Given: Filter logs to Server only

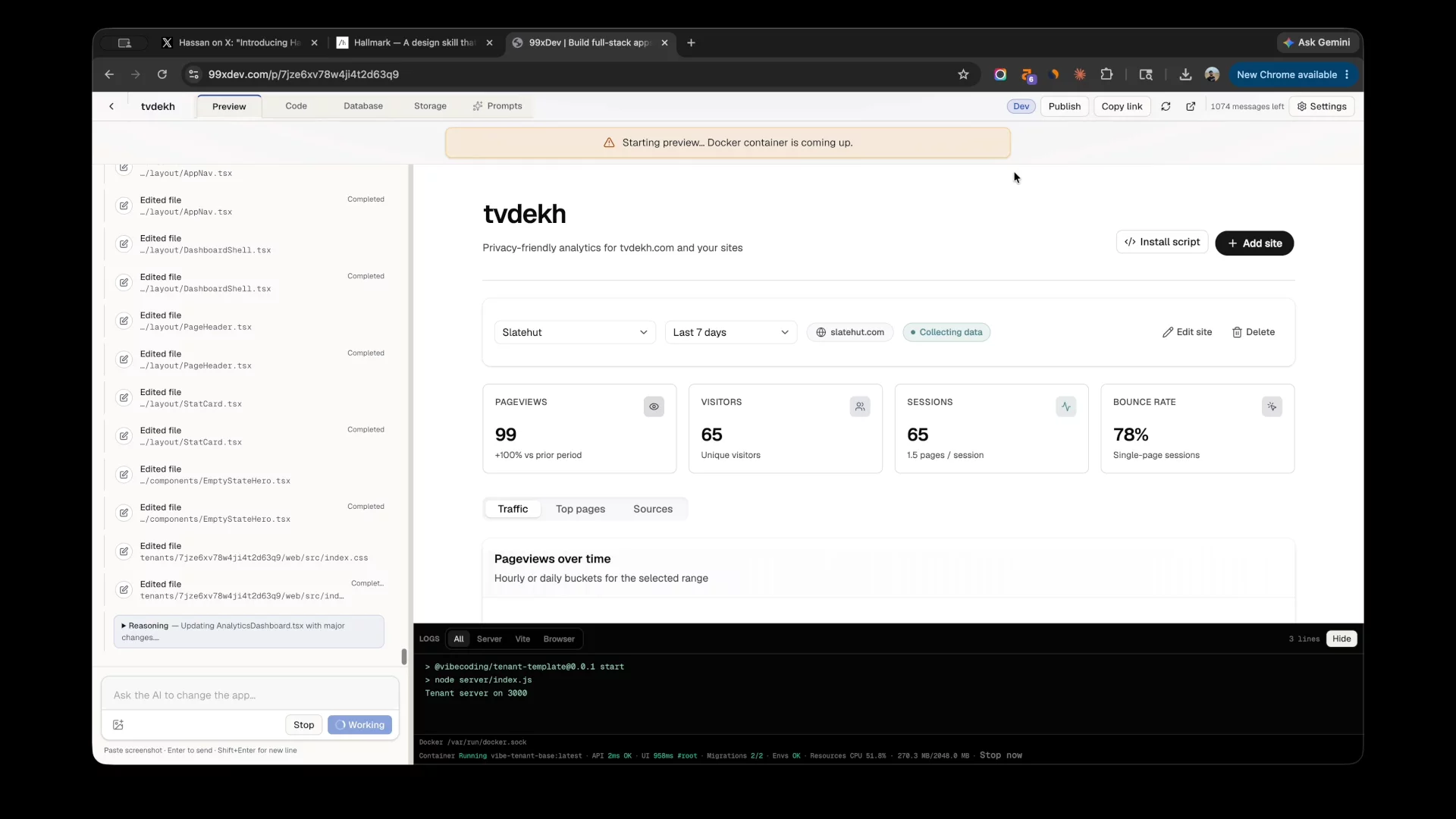Looking at the screenshot, I should [x=489, y=639].
